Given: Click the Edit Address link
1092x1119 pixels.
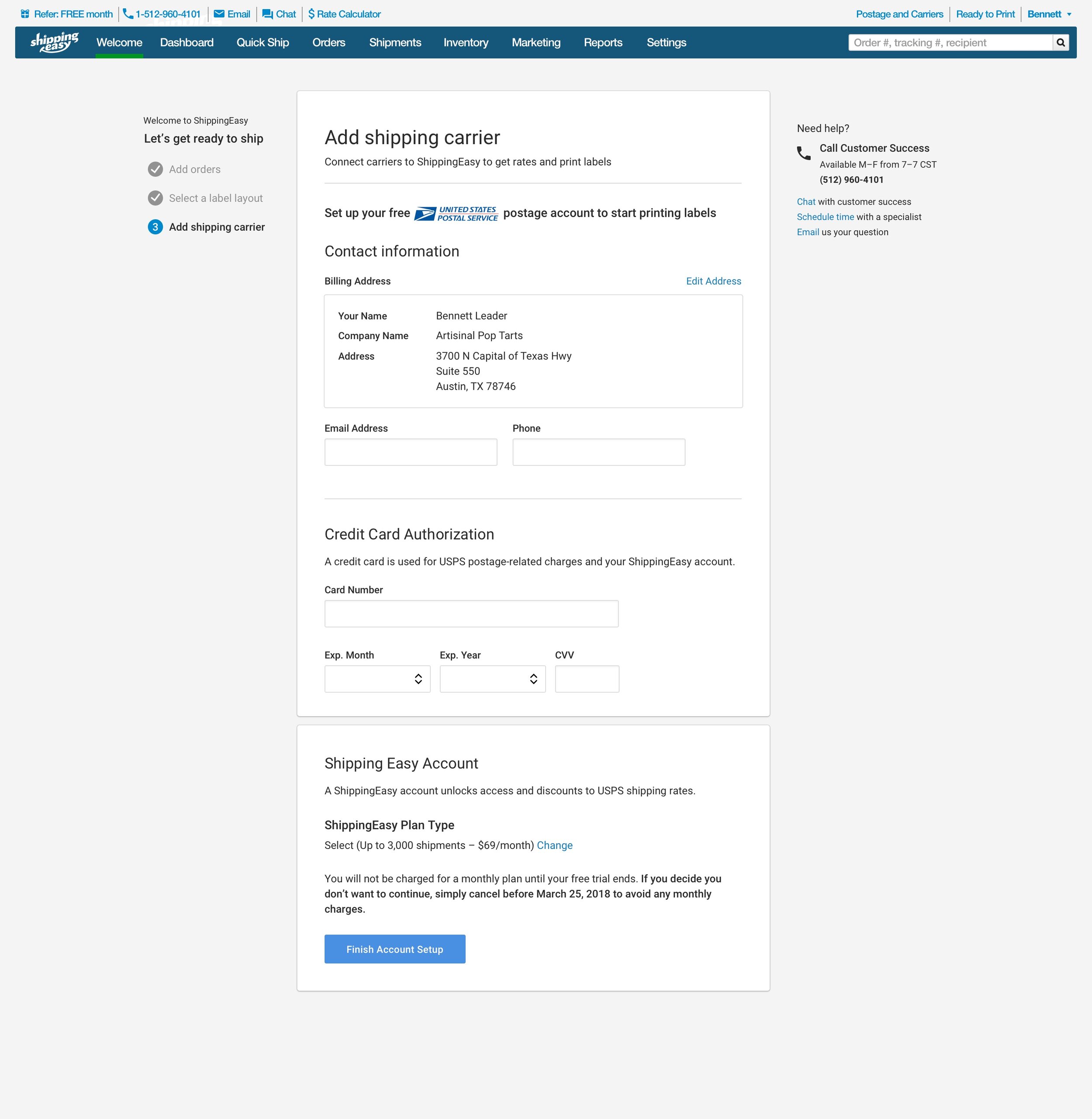Looking at the screenshot, I should pyautogui.click(x=713, y=281).
